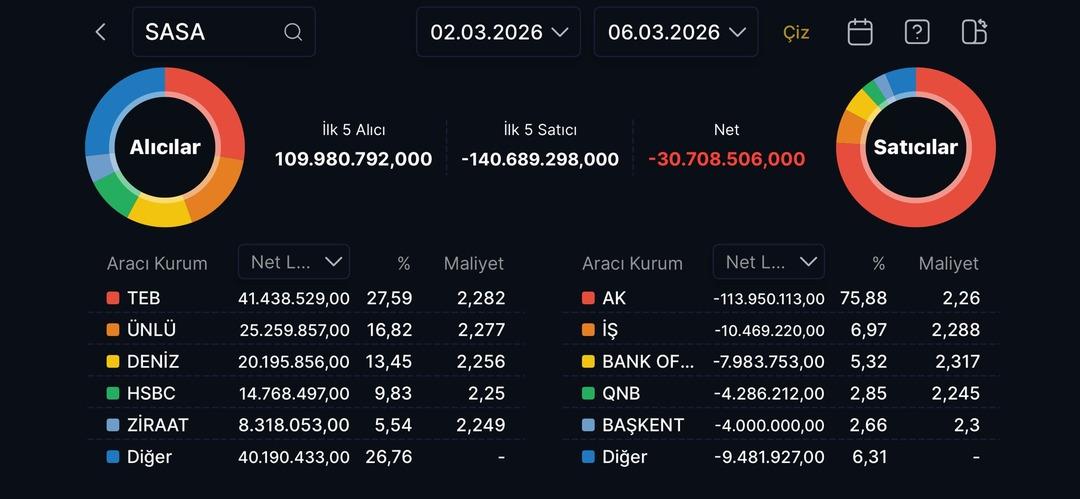Click the red swatch next to TEB

coord(113,298)
